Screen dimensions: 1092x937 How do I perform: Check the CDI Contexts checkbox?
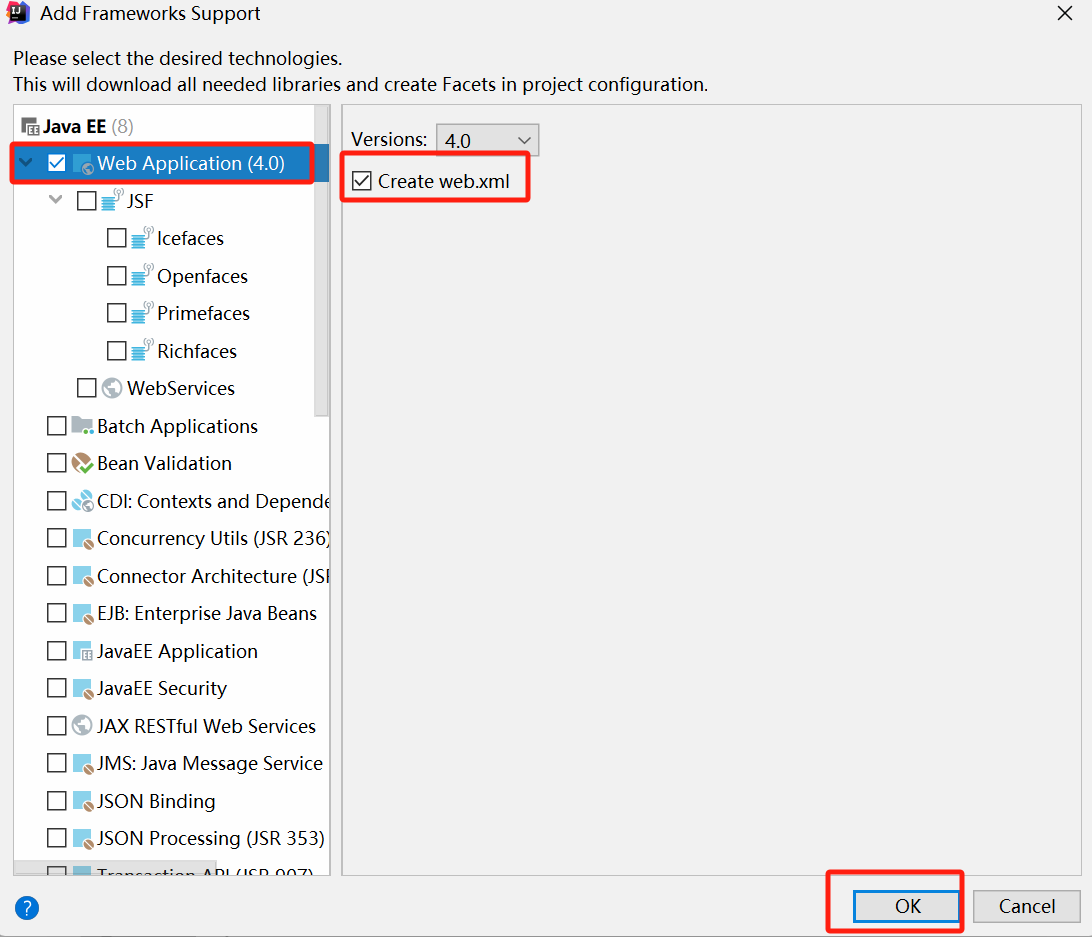(x=56, y=501)
